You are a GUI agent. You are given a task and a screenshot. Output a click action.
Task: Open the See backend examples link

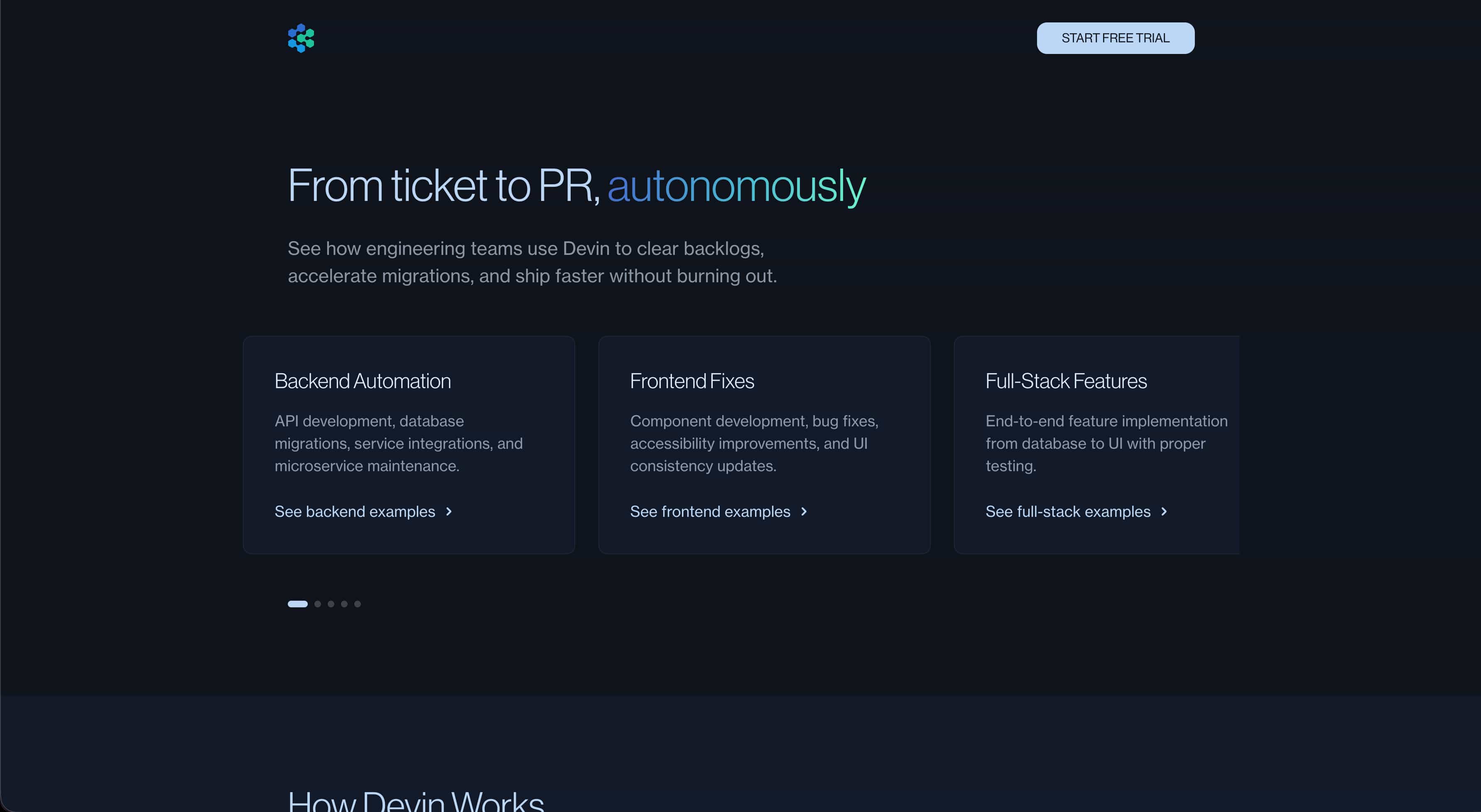coord(355,511)
